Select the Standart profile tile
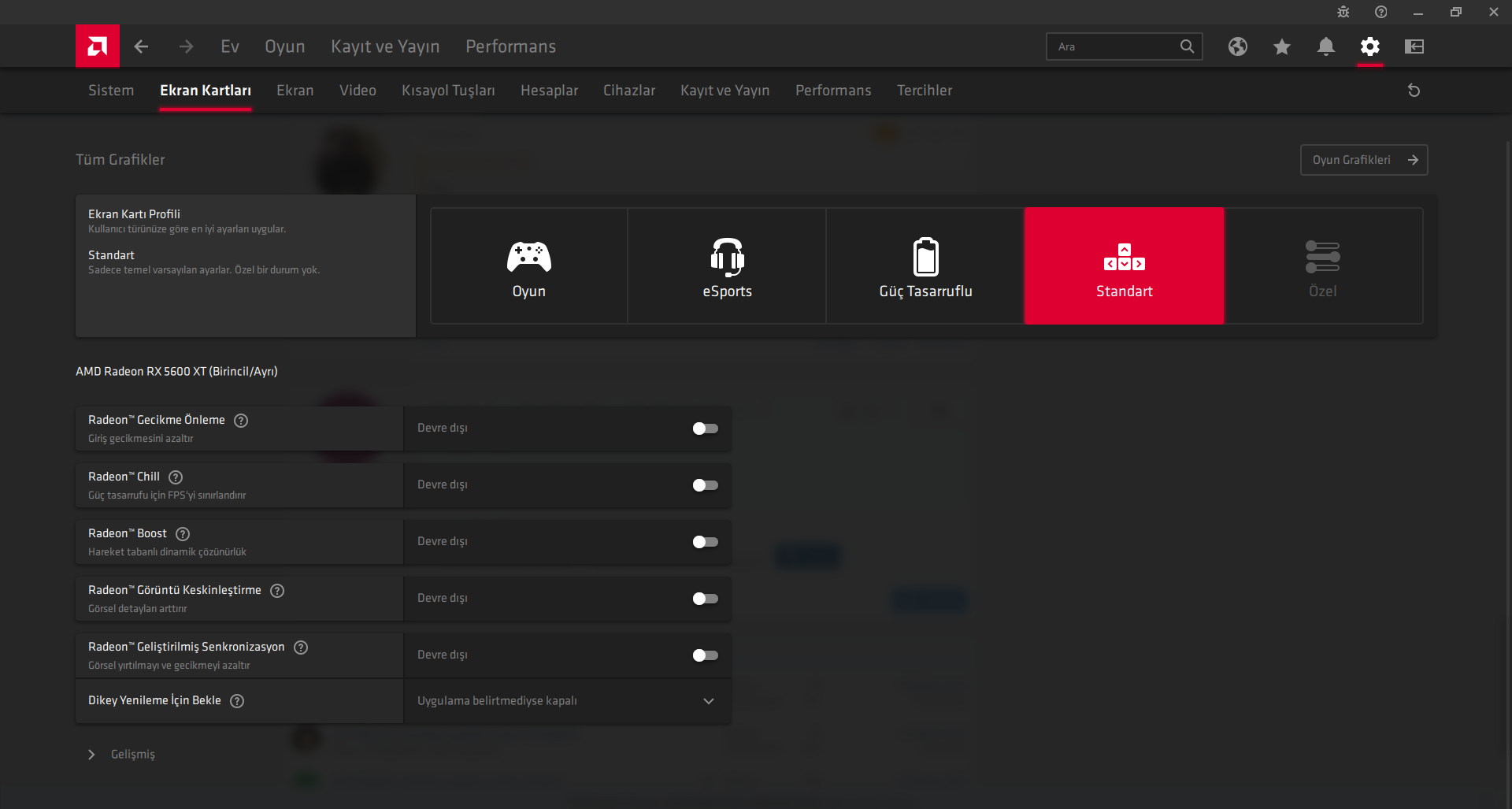The width and height of the screenshot is (1512, 809). pos(1125,266)
